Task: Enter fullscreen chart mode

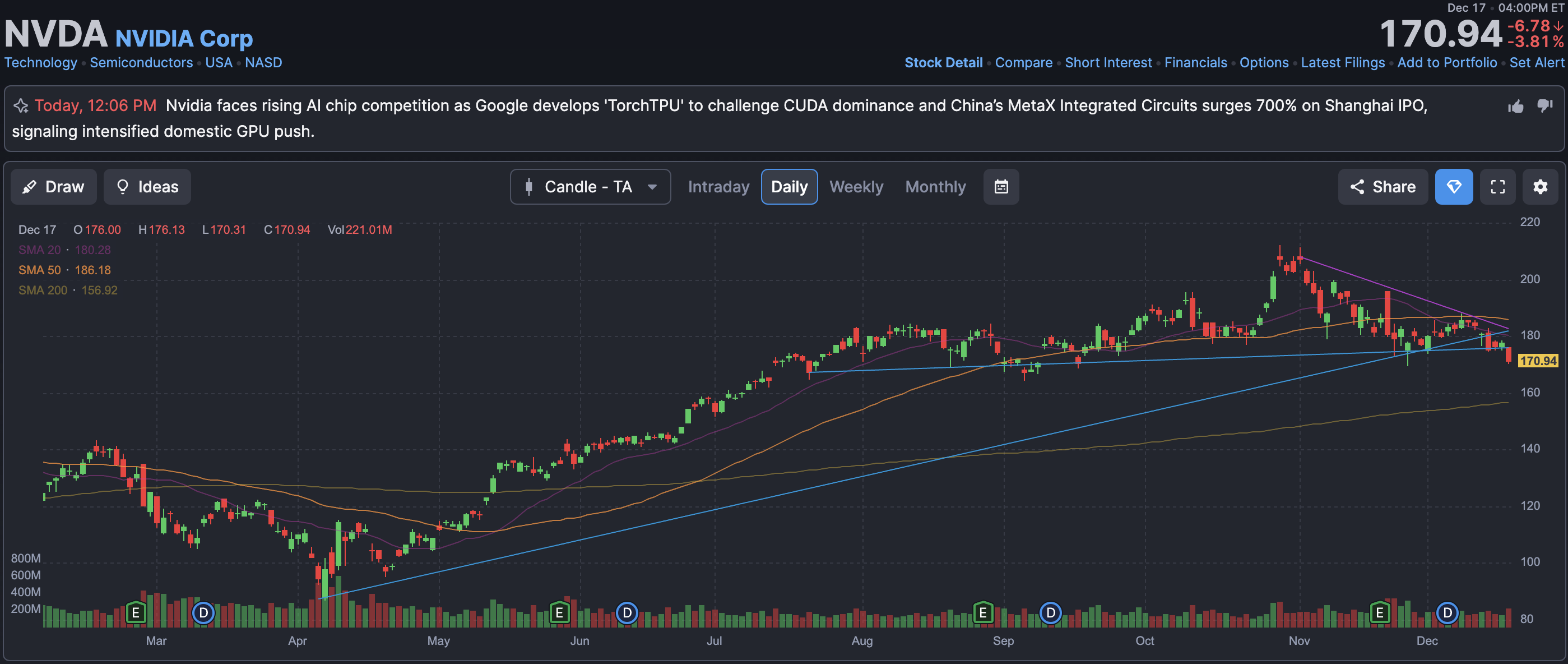Action: [x=1497, y=186]
